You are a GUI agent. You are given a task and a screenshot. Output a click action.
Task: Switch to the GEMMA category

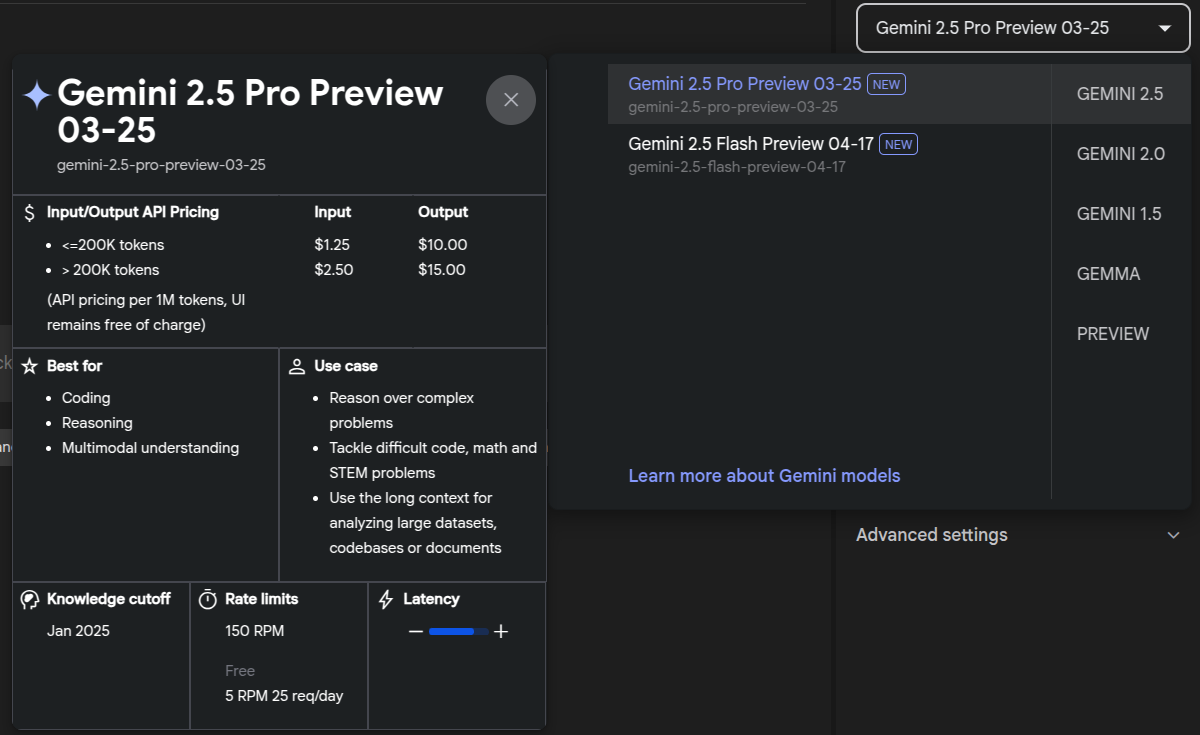tap(1120, 274)
